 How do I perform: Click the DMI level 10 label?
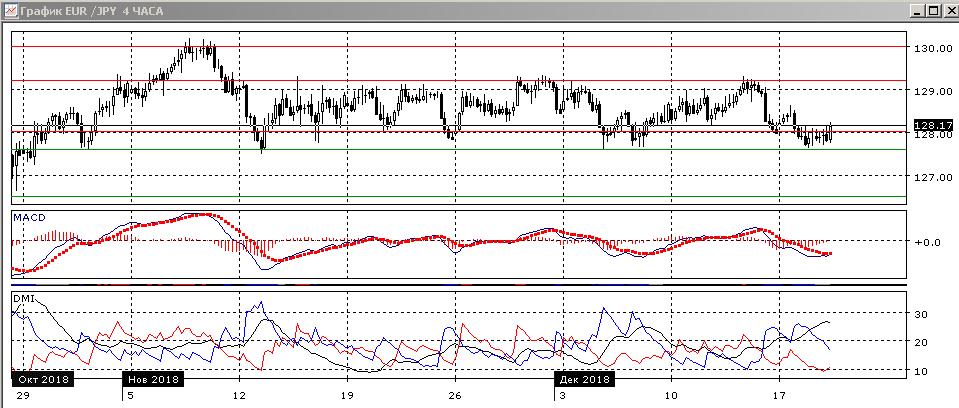921,371
